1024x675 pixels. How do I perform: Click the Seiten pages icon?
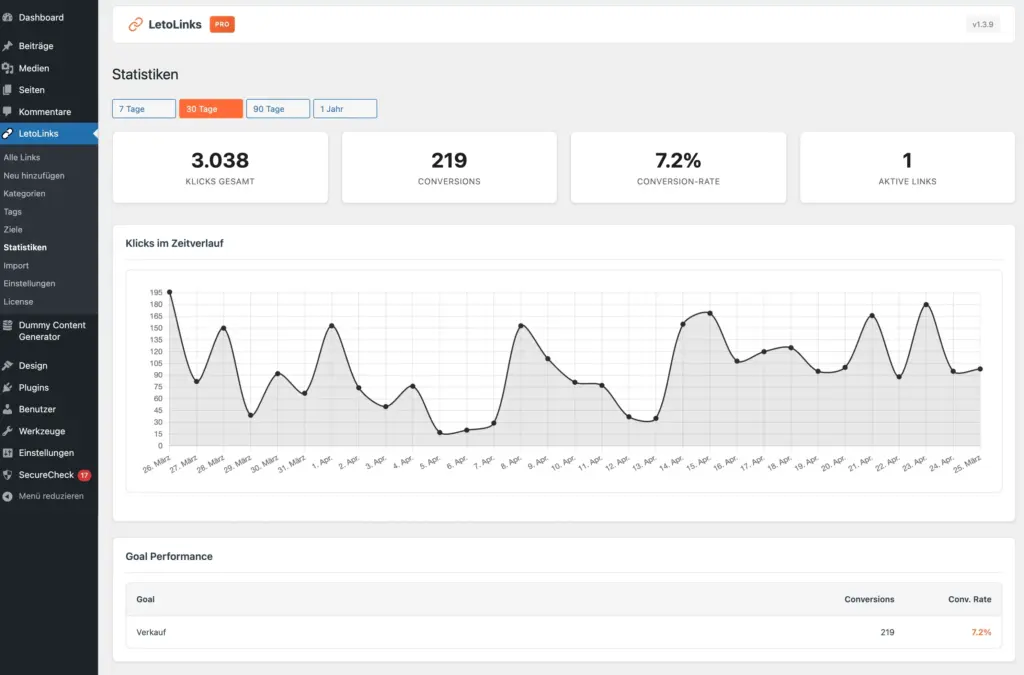[x=8, y=89]
